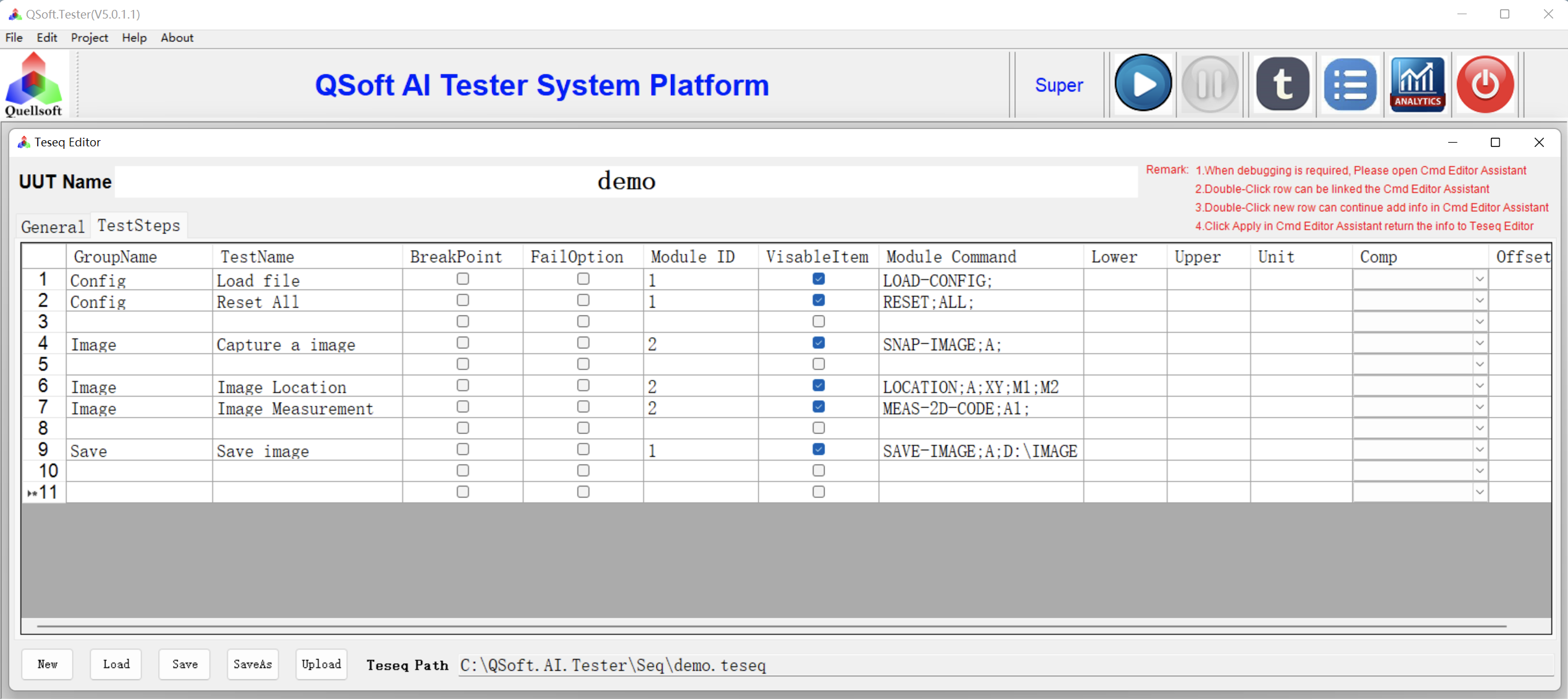Expand Comp dropdown in row 11
Screen dimensions: 1568x699
pos(1480,493)
